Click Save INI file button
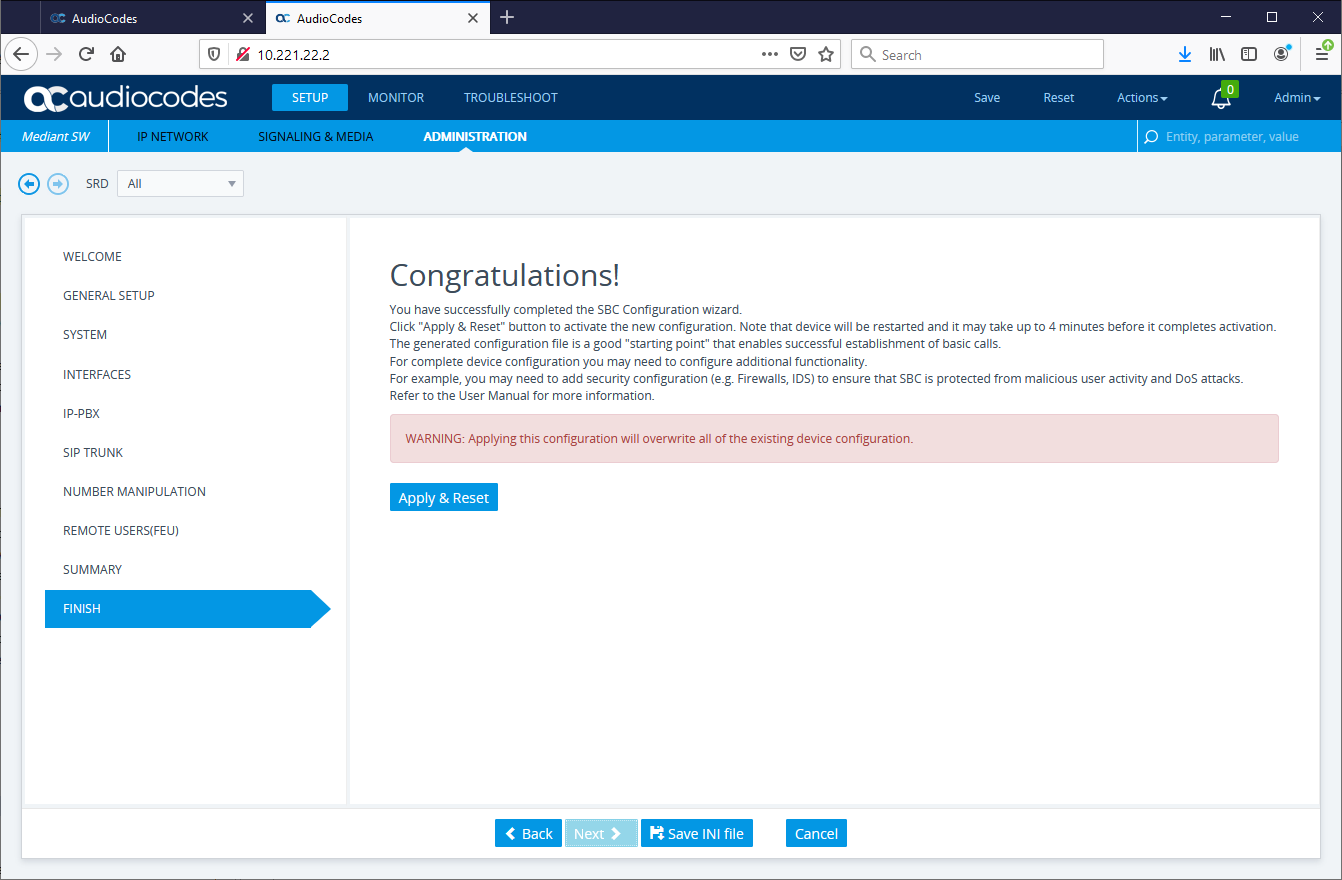The image size is (1342, 880). [x=697, y=833]
